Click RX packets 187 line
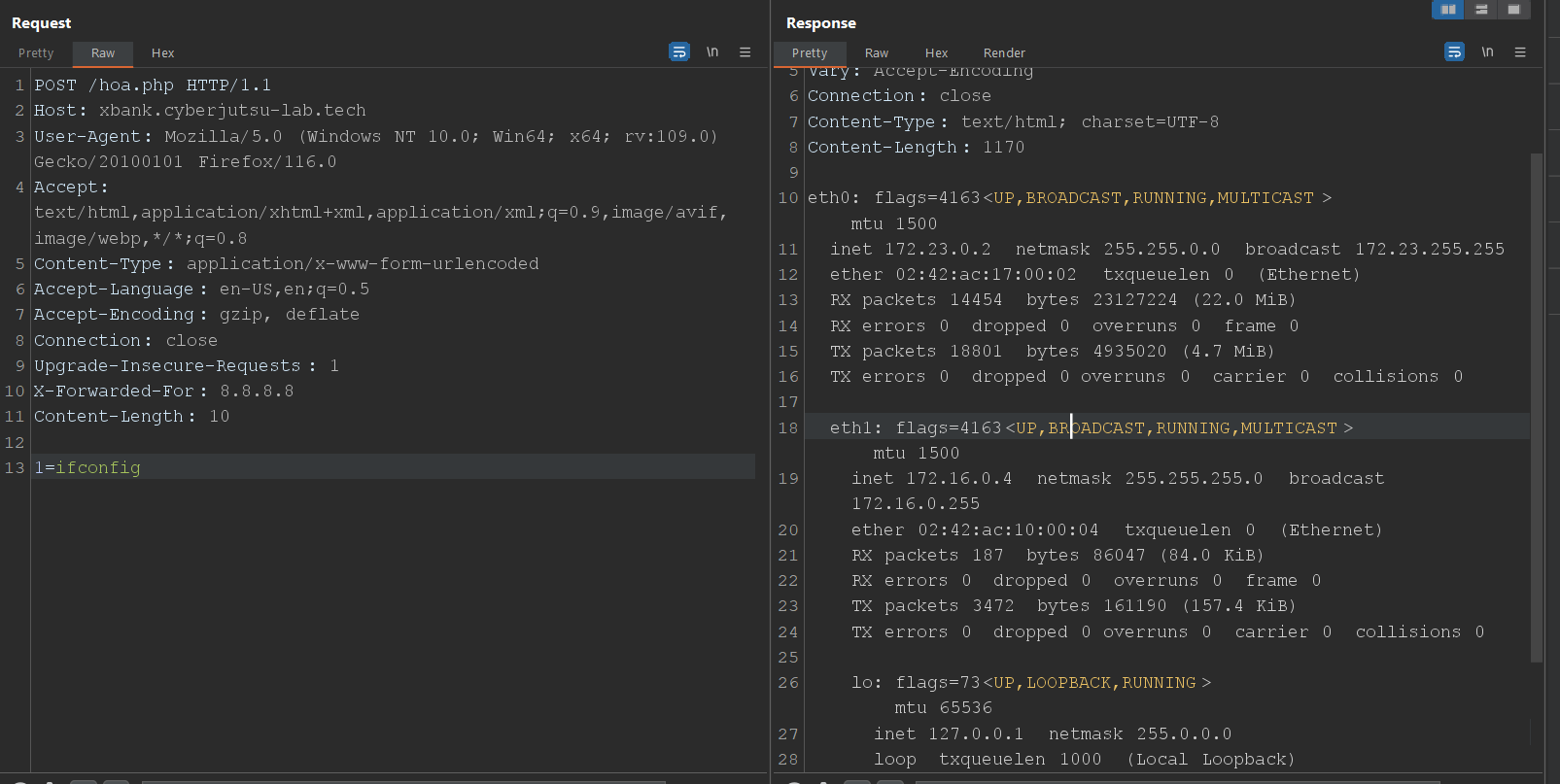This screenshot has width=1560, height=784. click(x=1057, y=555)
